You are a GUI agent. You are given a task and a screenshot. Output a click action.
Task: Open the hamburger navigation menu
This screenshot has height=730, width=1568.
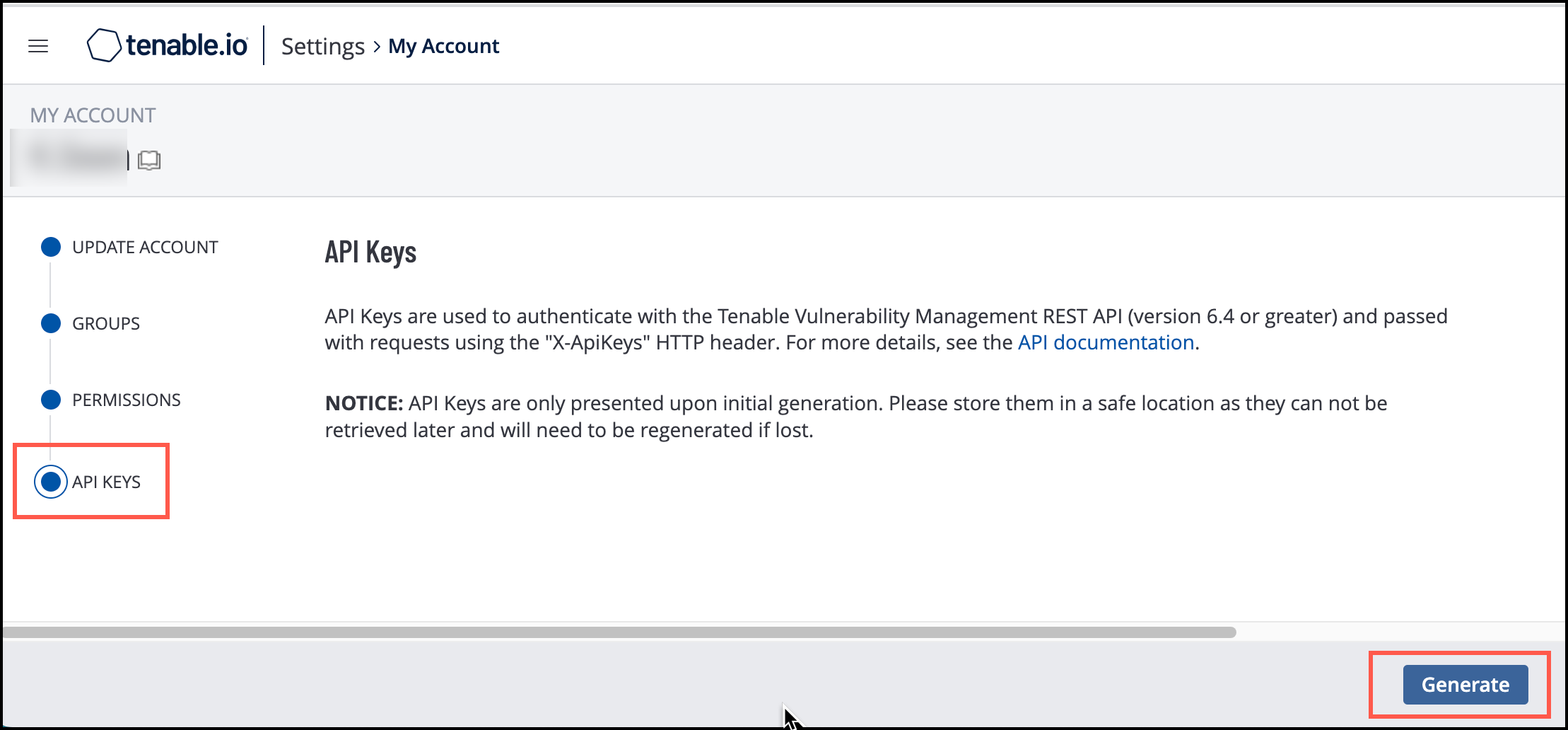38,47
